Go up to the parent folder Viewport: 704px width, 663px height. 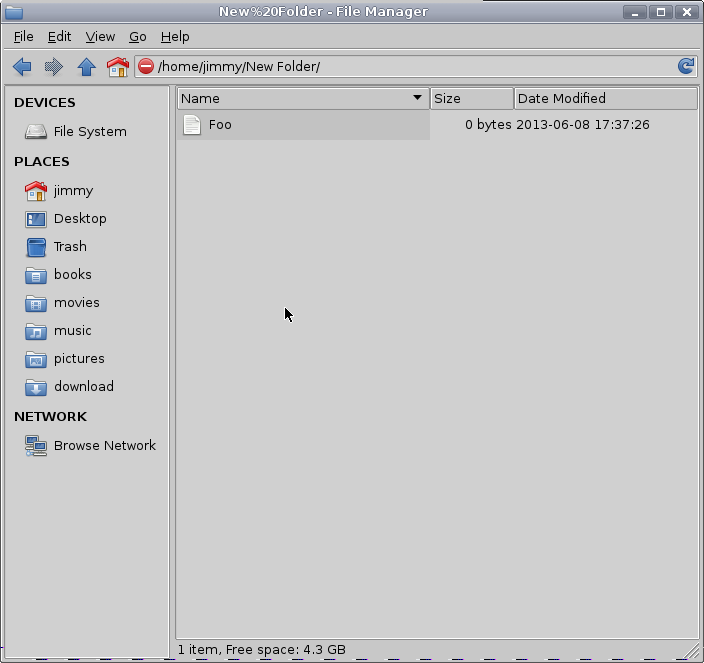point(86,67)
